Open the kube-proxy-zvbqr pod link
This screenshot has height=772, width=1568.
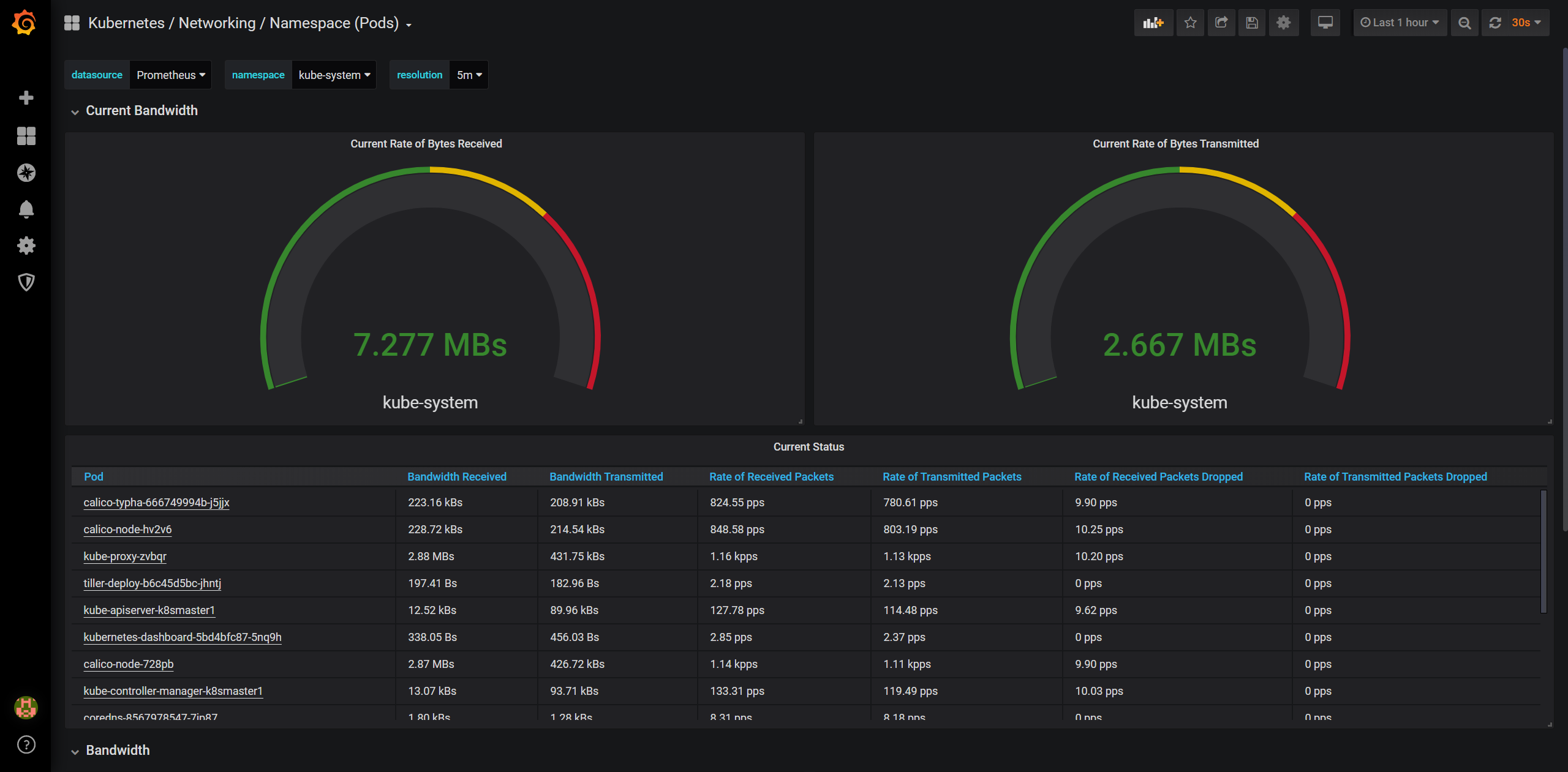pos(125,557)
